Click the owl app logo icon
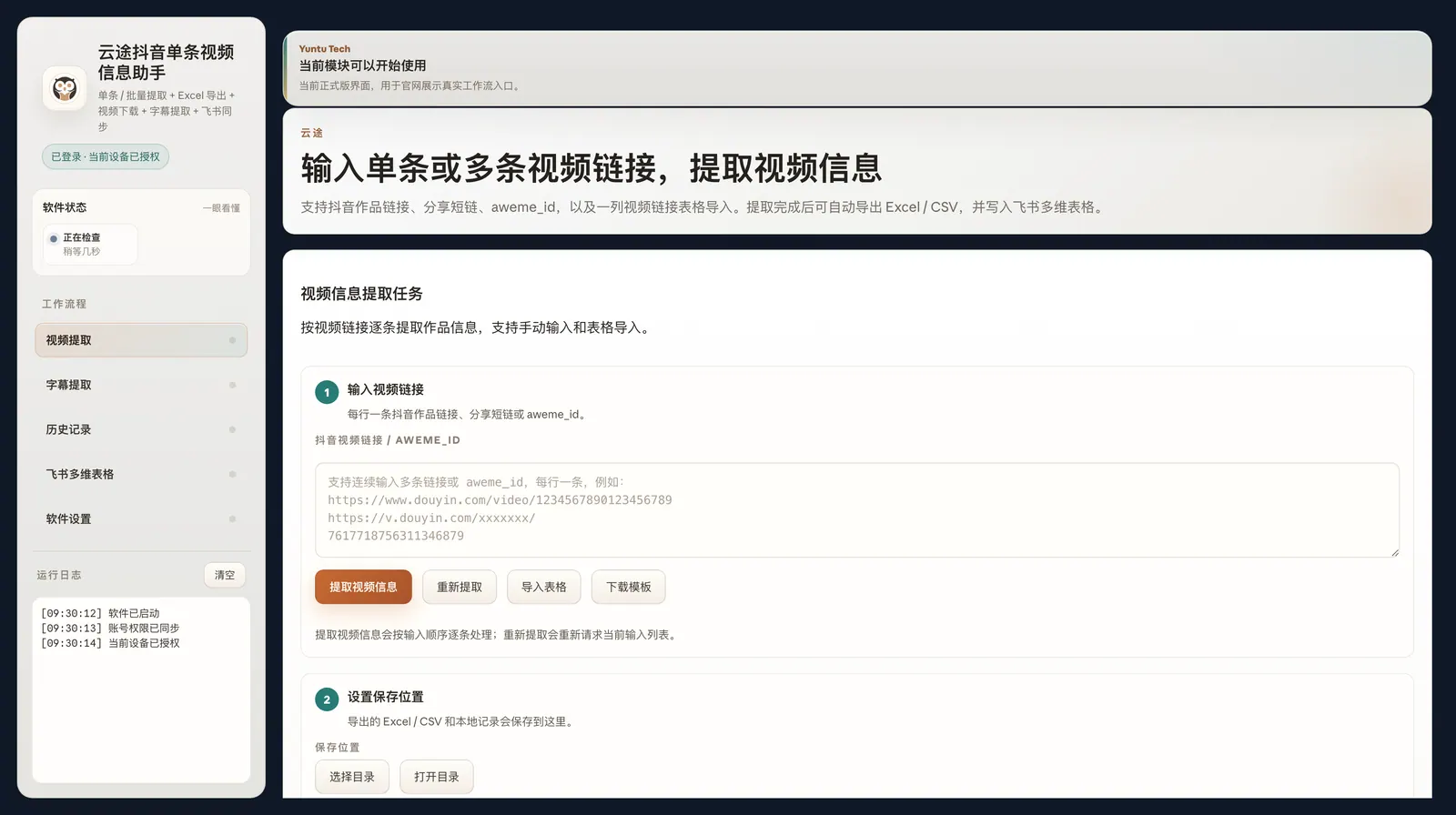Viewport: 1456px width, 815px height. click(x=65, y=89)
